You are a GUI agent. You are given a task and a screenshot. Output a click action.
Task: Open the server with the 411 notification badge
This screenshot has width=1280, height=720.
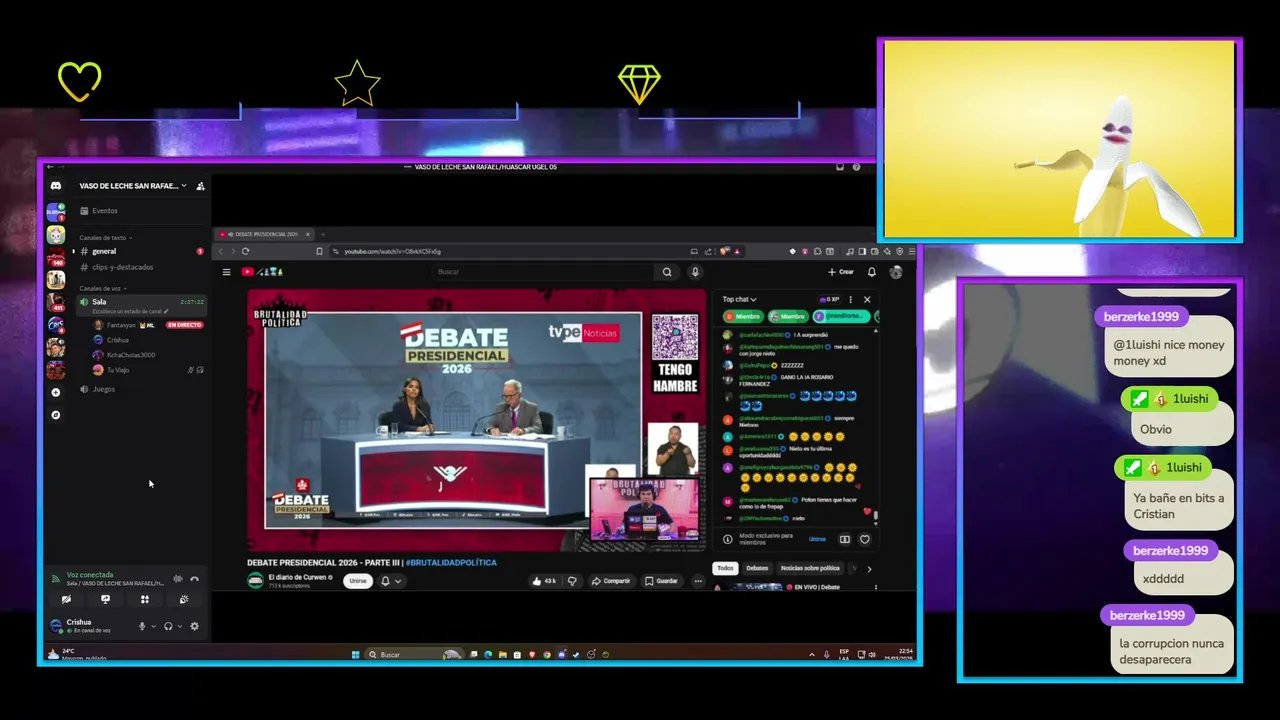tap(56, 302)
